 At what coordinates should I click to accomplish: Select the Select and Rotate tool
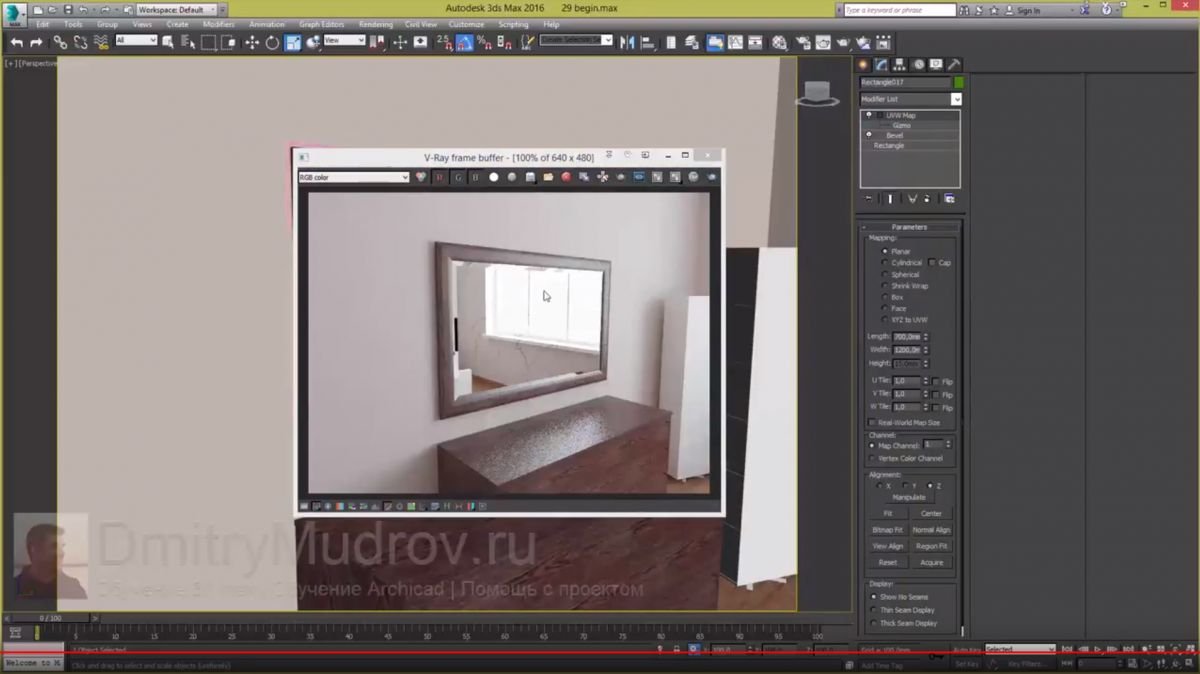(x=272, y=42)
